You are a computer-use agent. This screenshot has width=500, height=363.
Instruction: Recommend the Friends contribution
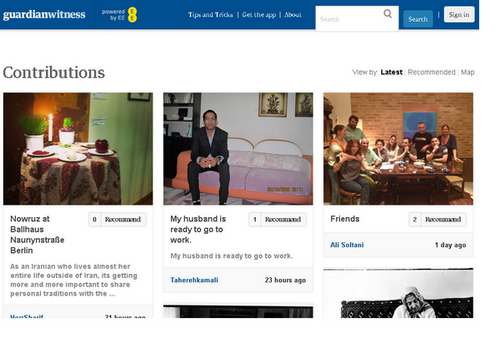(x=443, y=219)
